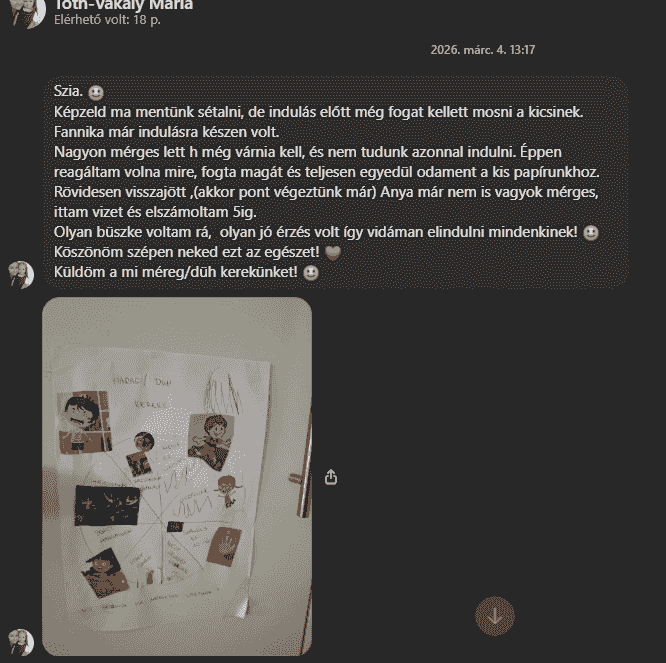This screenshot has height=663, width=666.
Task: Click sender avatar beside the photo message
Action: tap(21, 642)
